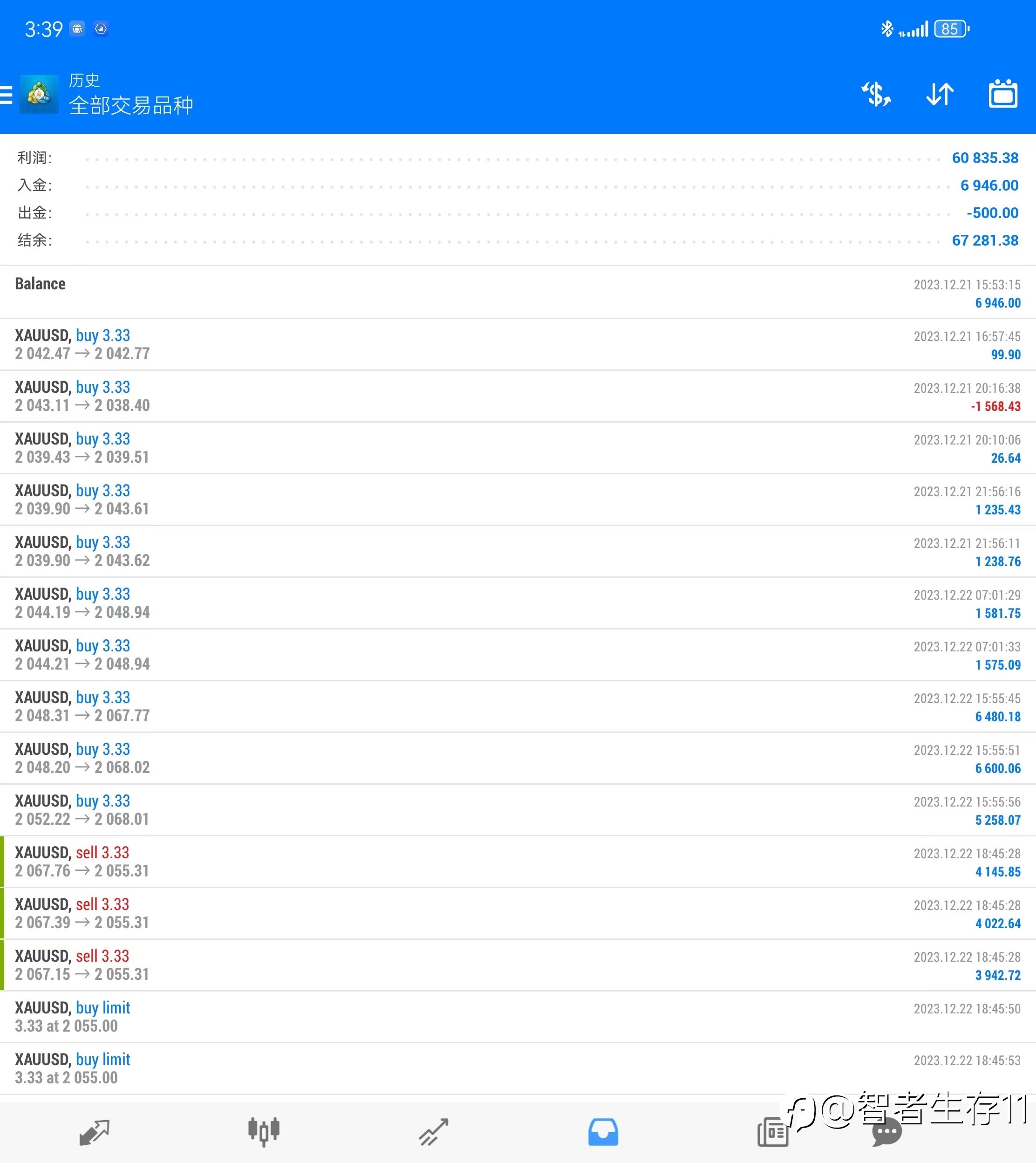
Task: Select timestamp 2023.12.21 15:53:15
Action: point(967,285)
